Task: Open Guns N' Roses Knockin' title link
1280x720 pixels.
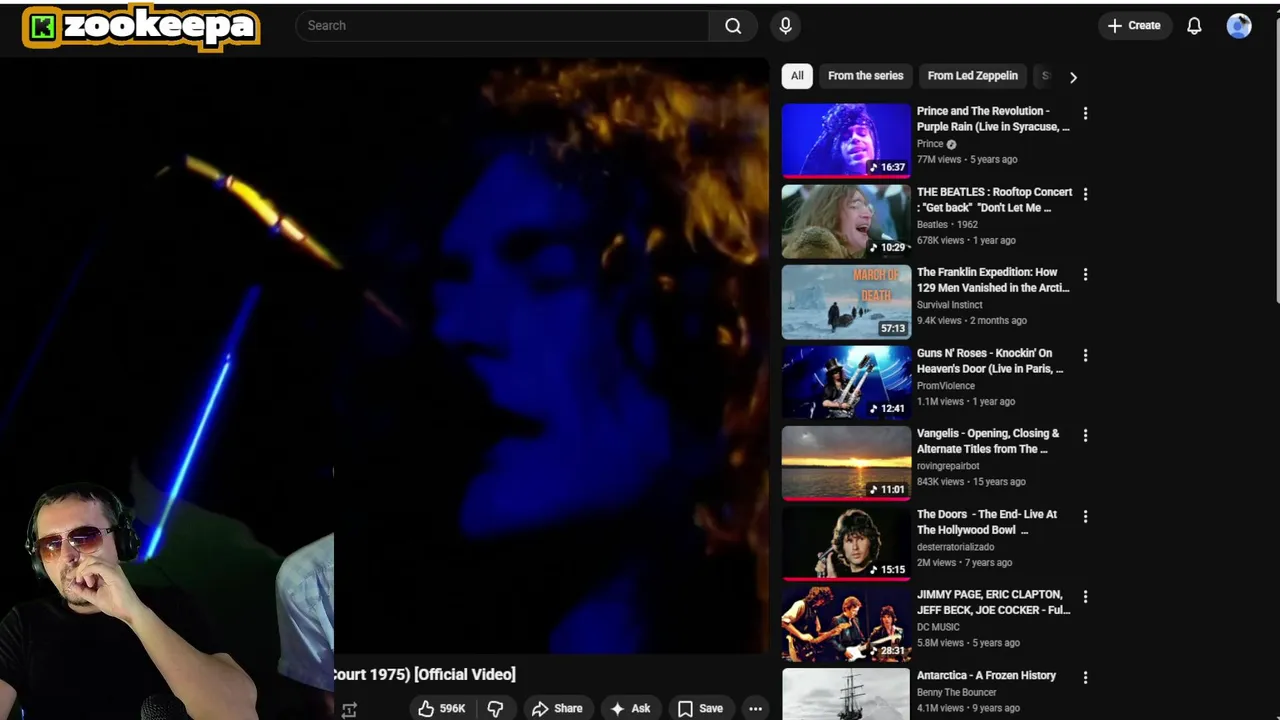Action: coord(990,361)
